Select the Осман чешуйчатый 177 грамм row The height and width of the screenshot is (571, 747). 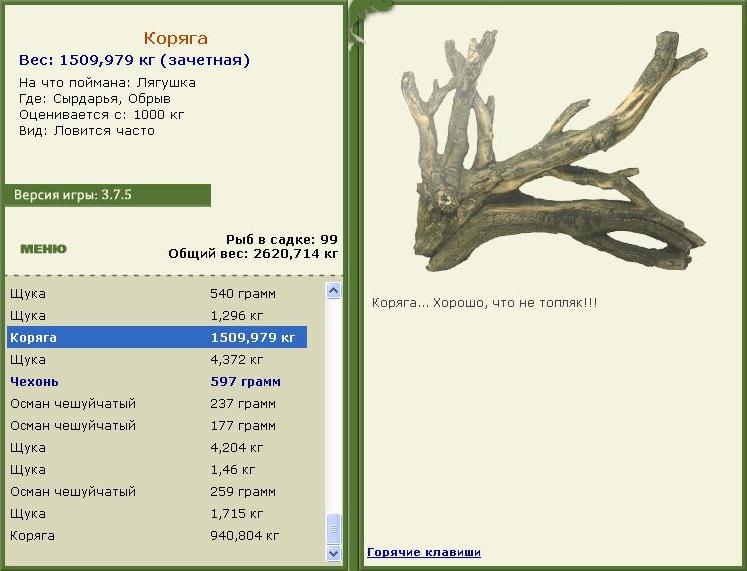pyautogui.click(x=157, y=425)
